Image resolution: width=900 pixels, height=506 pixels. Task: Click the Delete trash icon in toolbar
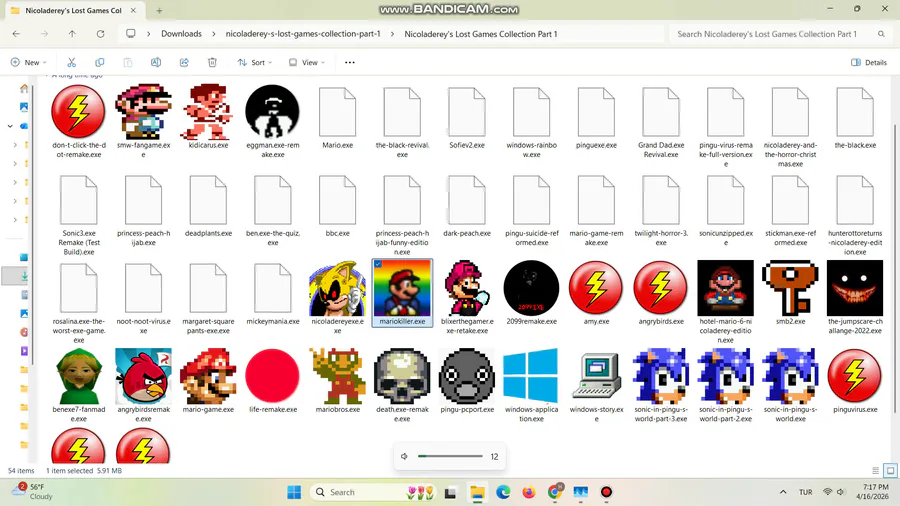coord(212,62)
